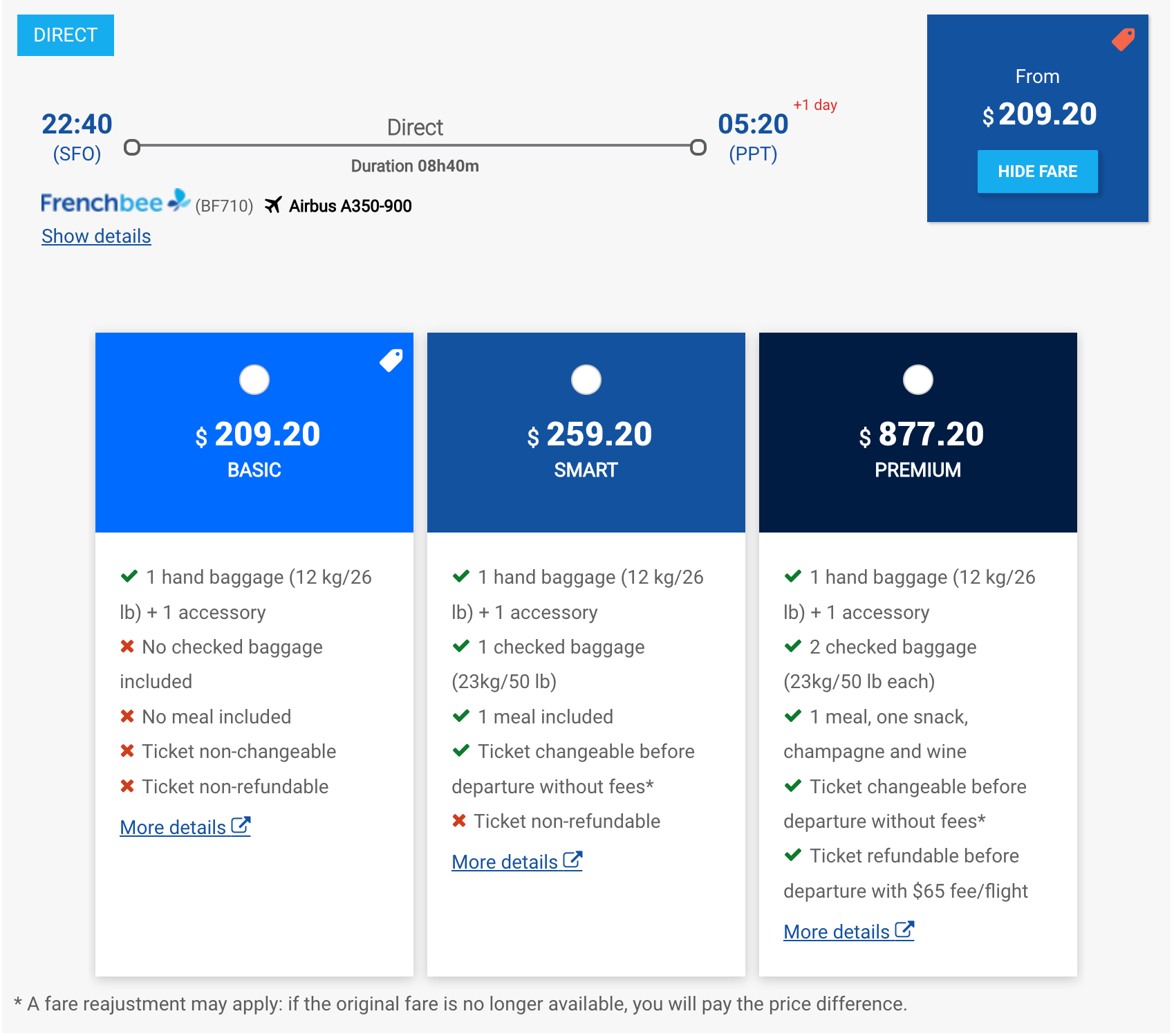Click the orange price tag icon
This screenshot has height=1036, width=1174.
(1123, 39)
